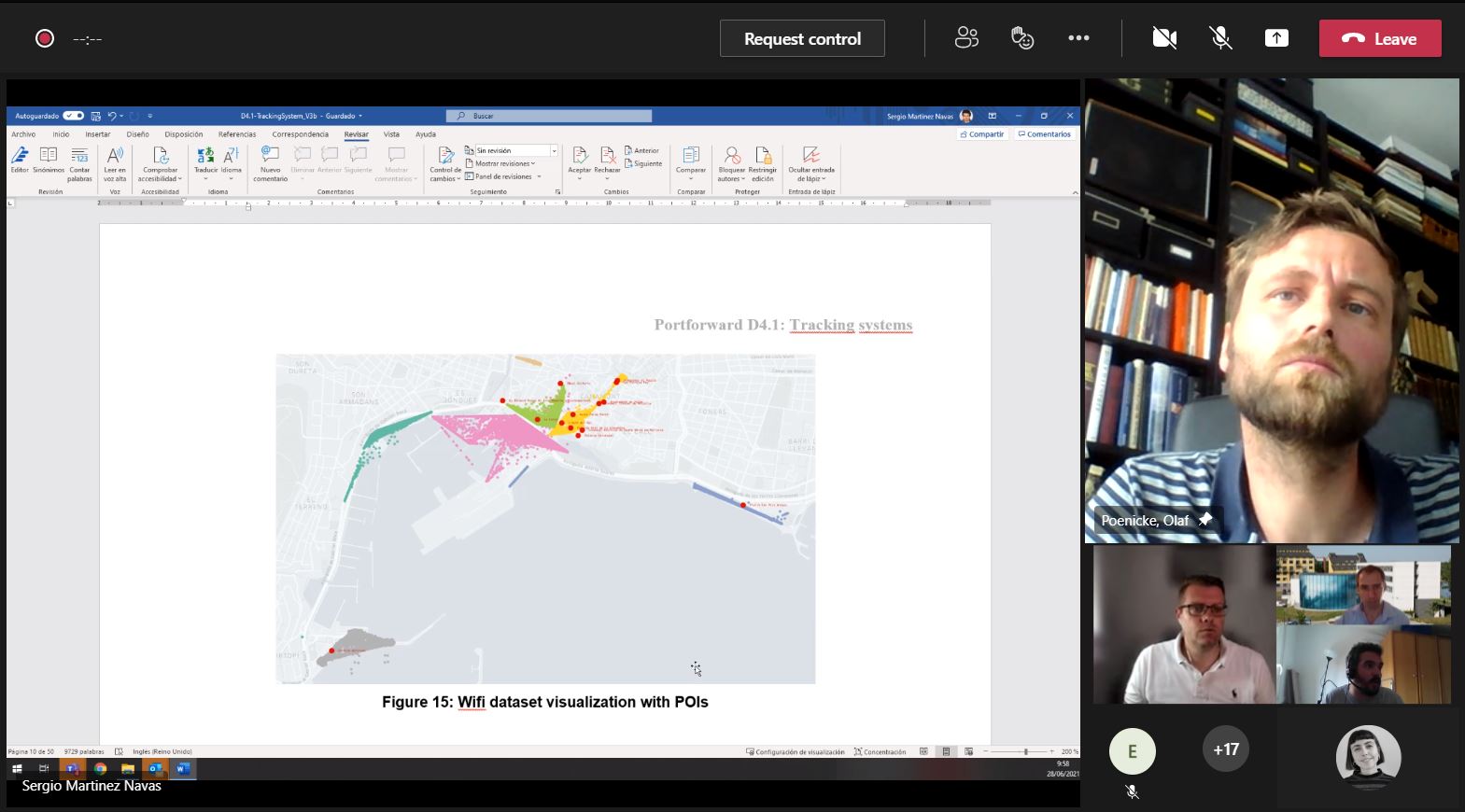
Task: Click the Windows Start button in shared screen
Action: pos(16,768)
